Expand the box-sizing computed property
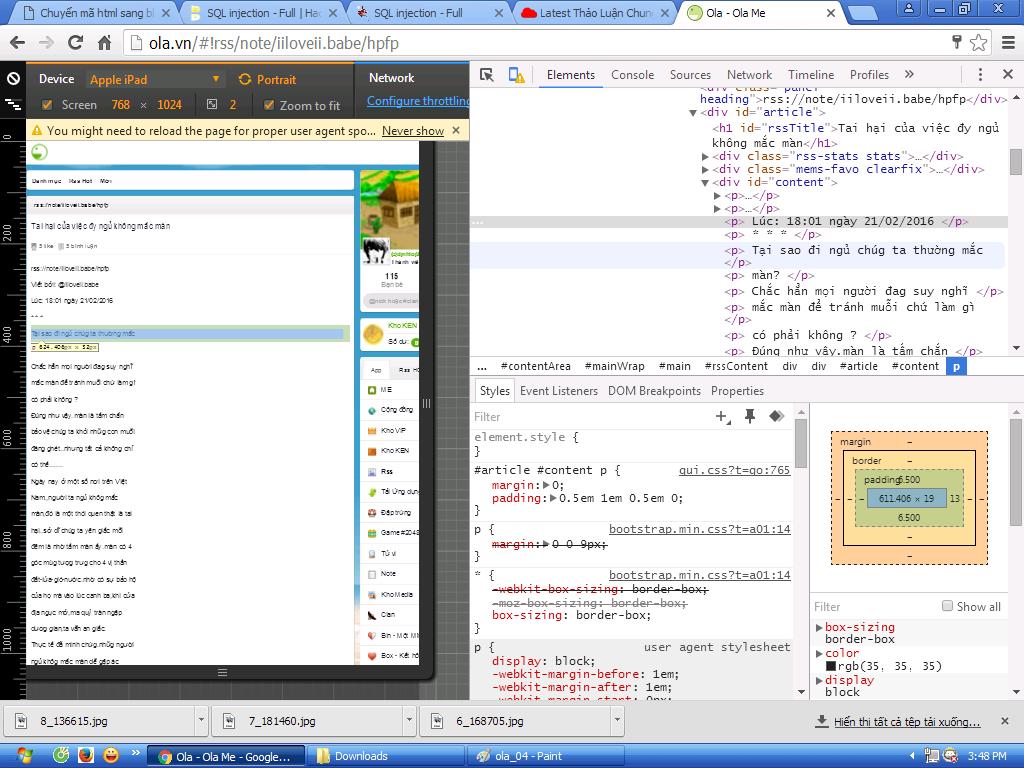 (820, 628)
